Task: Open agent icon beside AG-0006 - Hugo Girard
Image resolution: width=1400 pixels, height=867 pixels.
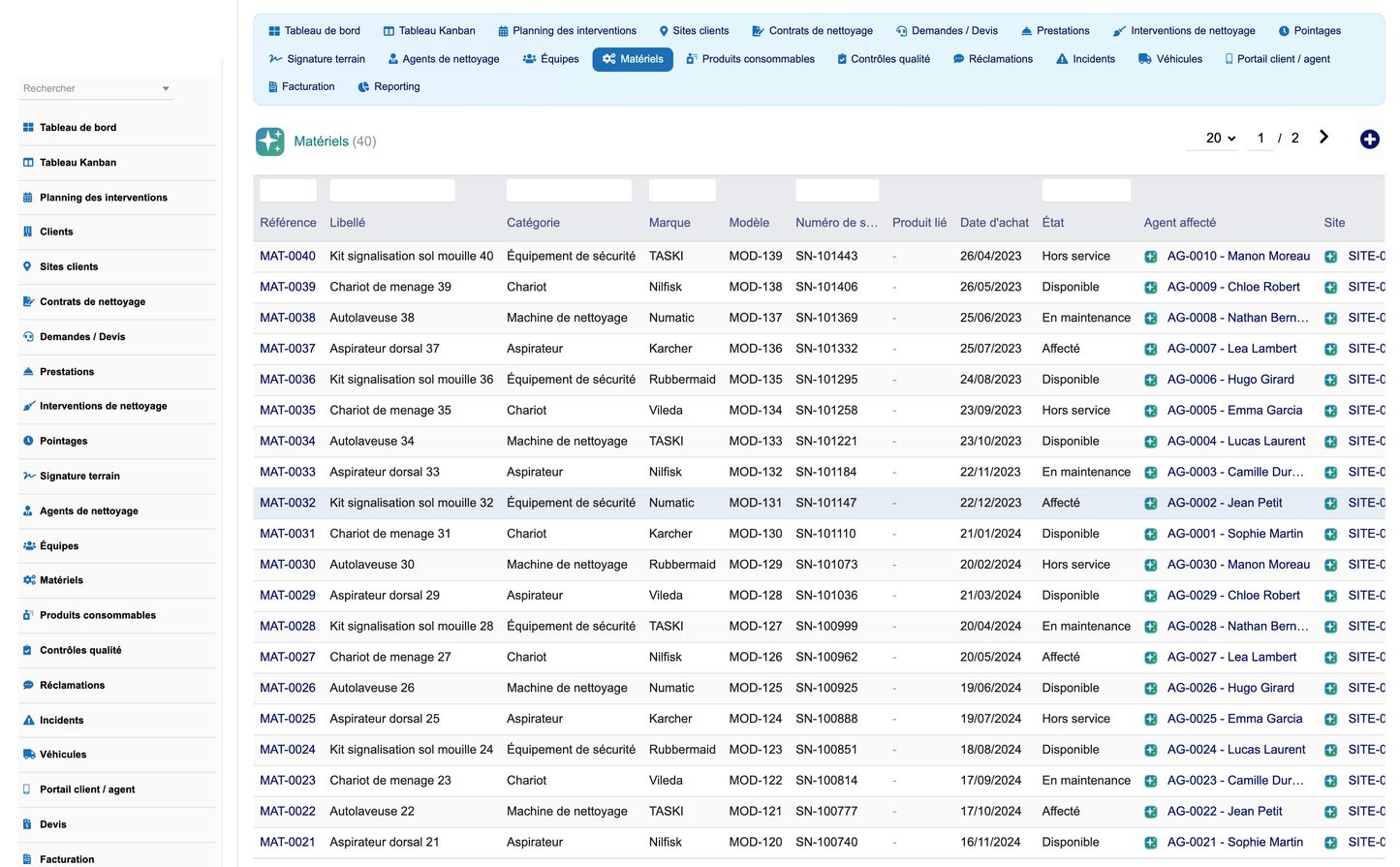Action: click(1150, 380)
